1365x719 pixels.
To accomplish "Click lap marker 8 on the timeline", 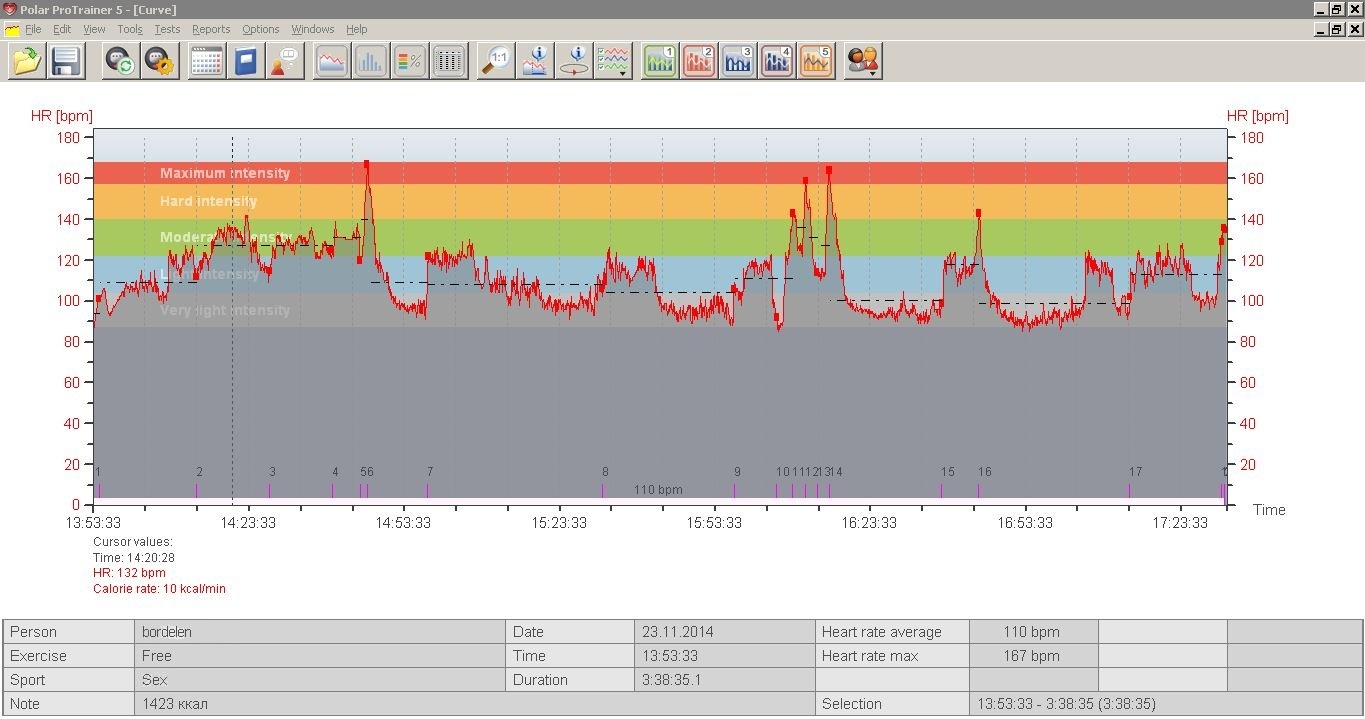I will pos(603,489).
